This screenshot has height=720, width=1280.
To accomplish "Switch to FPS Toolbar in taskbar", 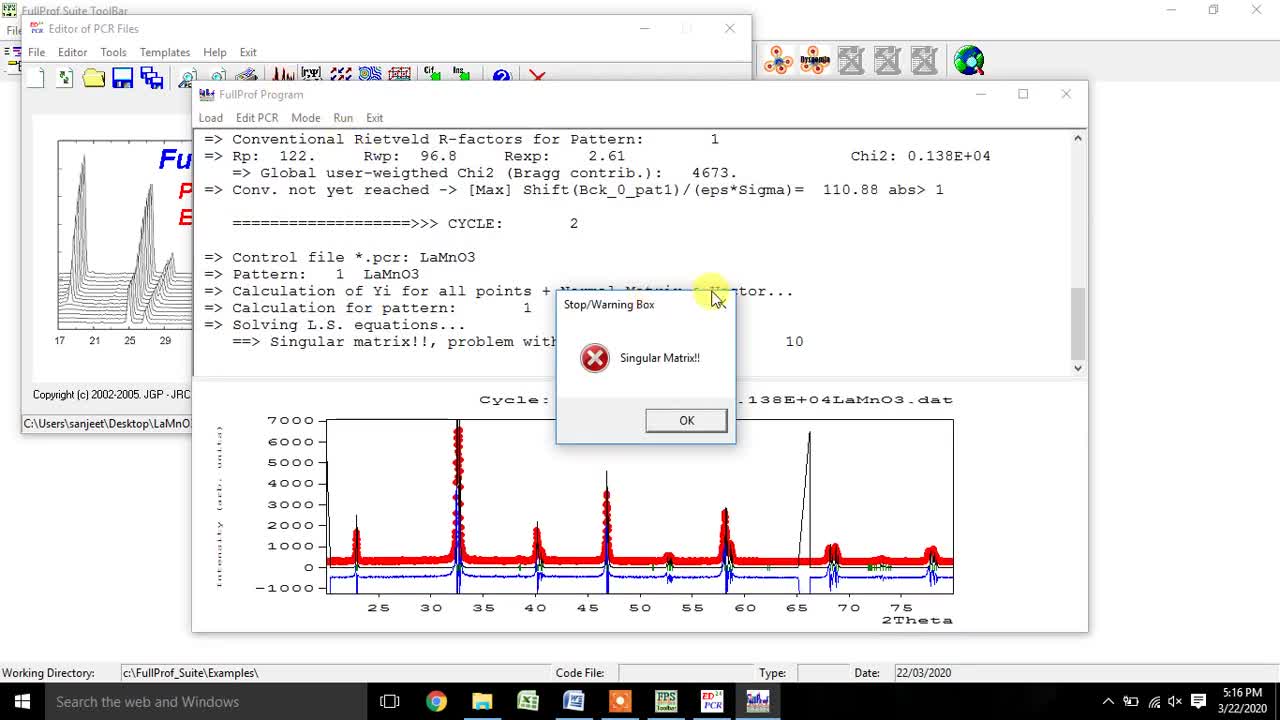I will 666,702.
